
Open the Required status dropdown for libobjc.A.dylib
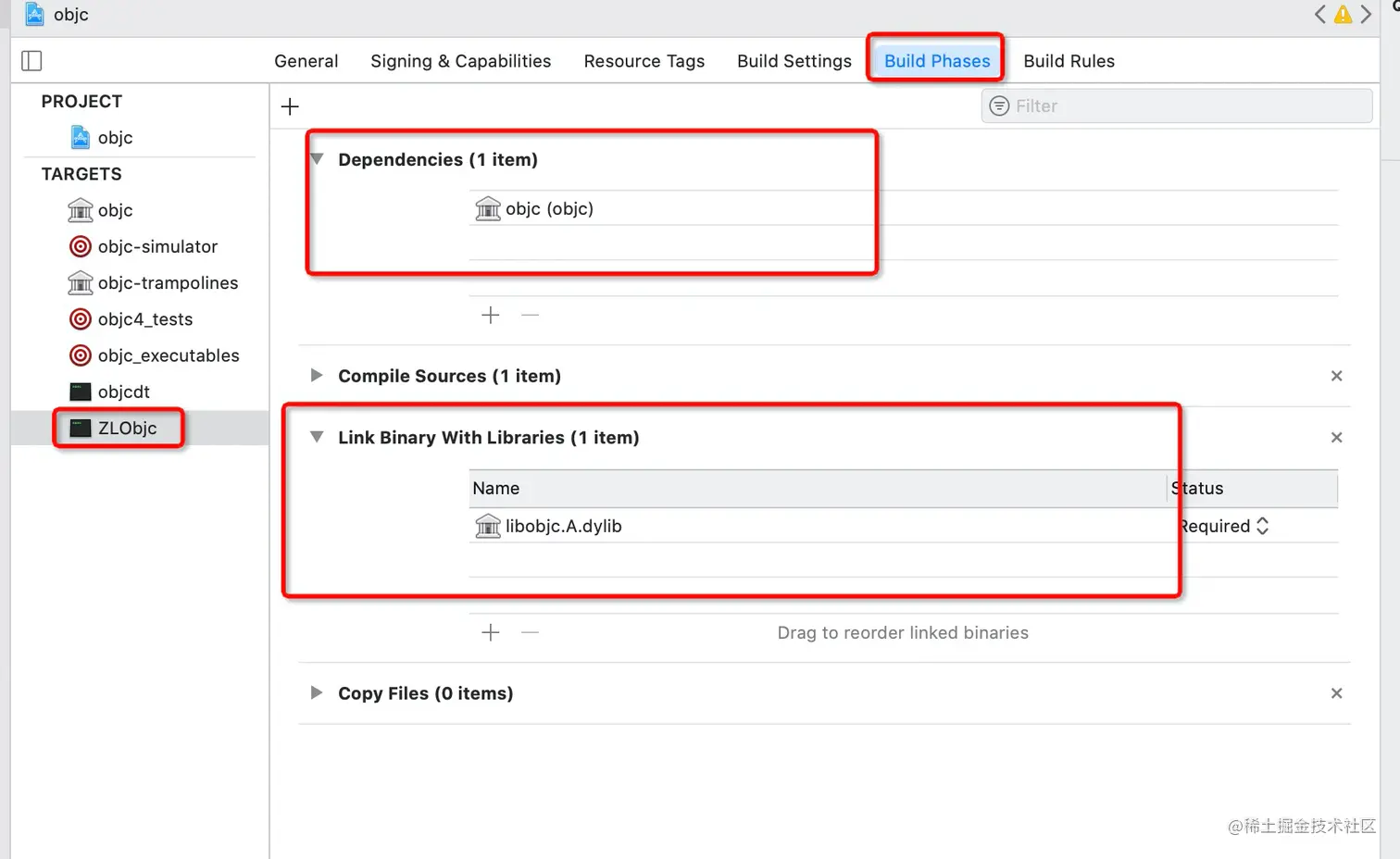click(x=1225, y=526)
